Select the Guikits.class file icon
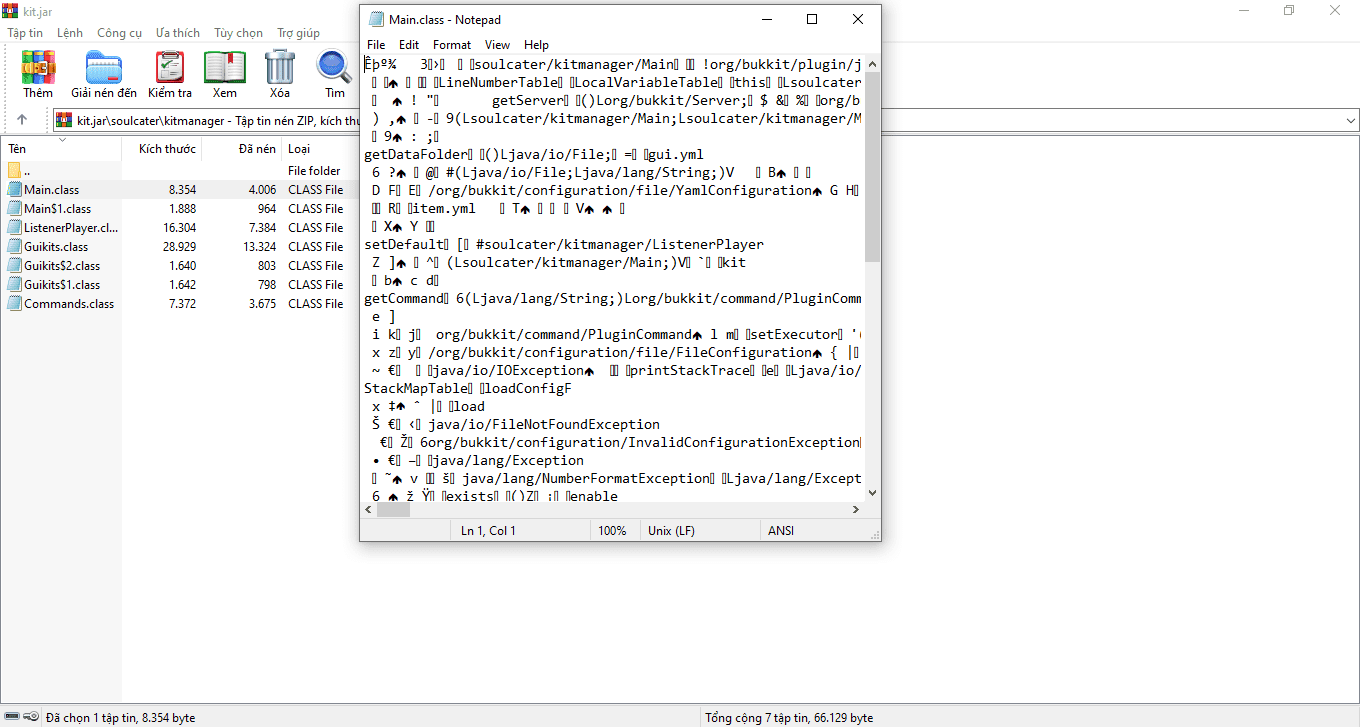 15,247
